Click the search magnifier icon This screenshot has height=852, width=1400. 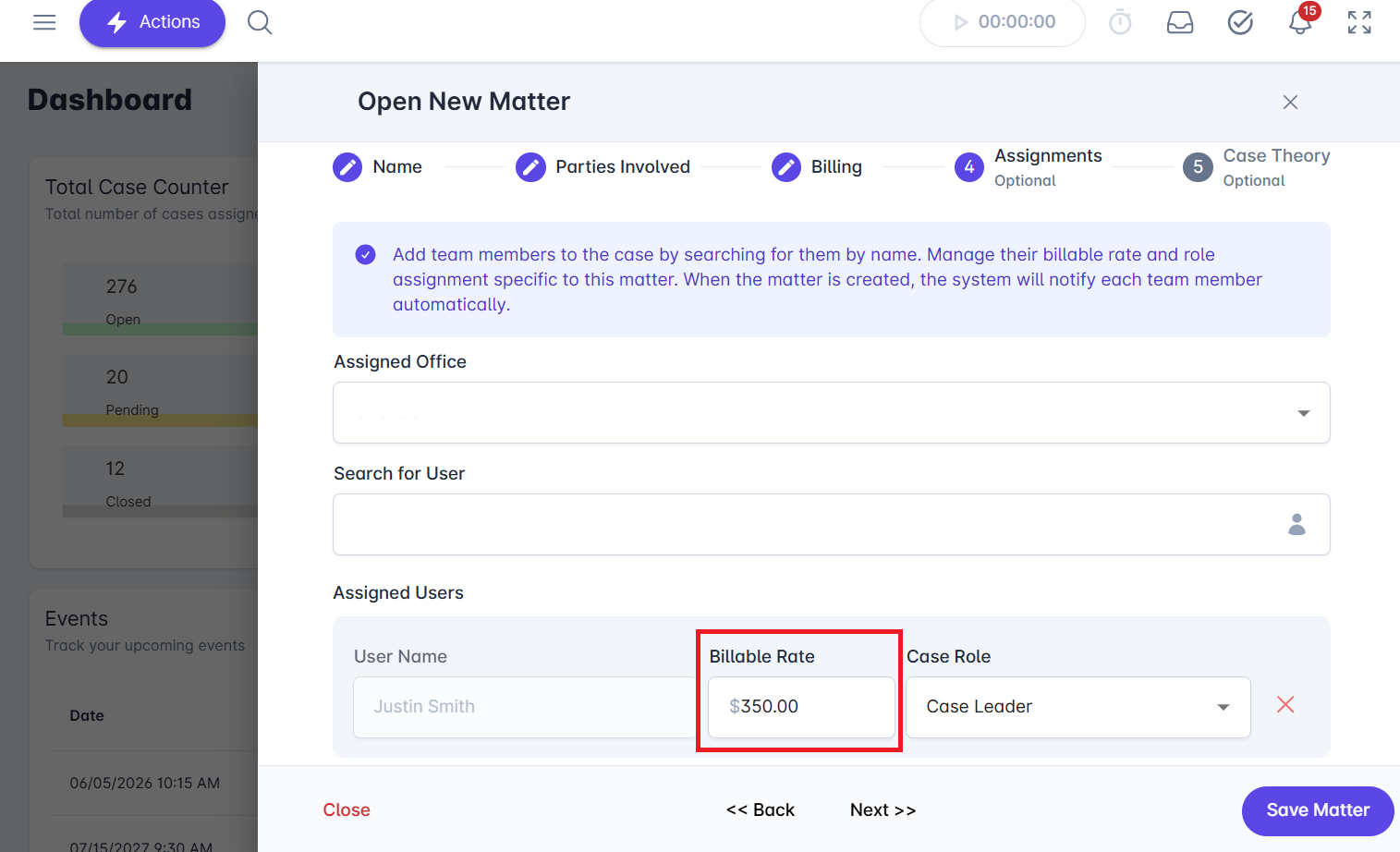(260, 22)
